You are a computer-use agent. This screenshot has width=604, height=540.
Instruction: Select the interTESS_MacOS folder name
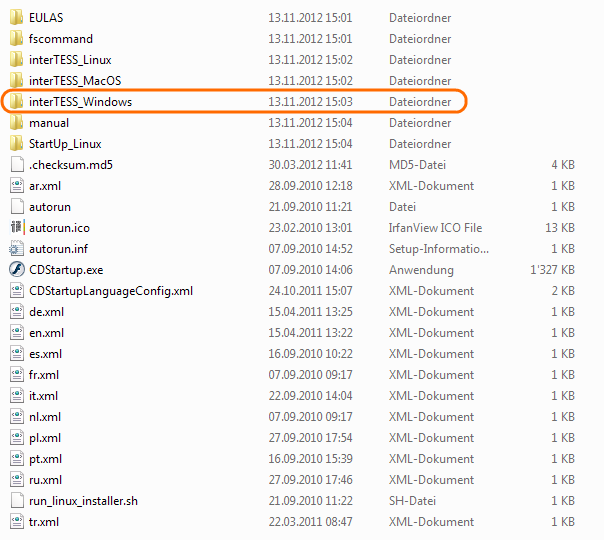(75, 81)
